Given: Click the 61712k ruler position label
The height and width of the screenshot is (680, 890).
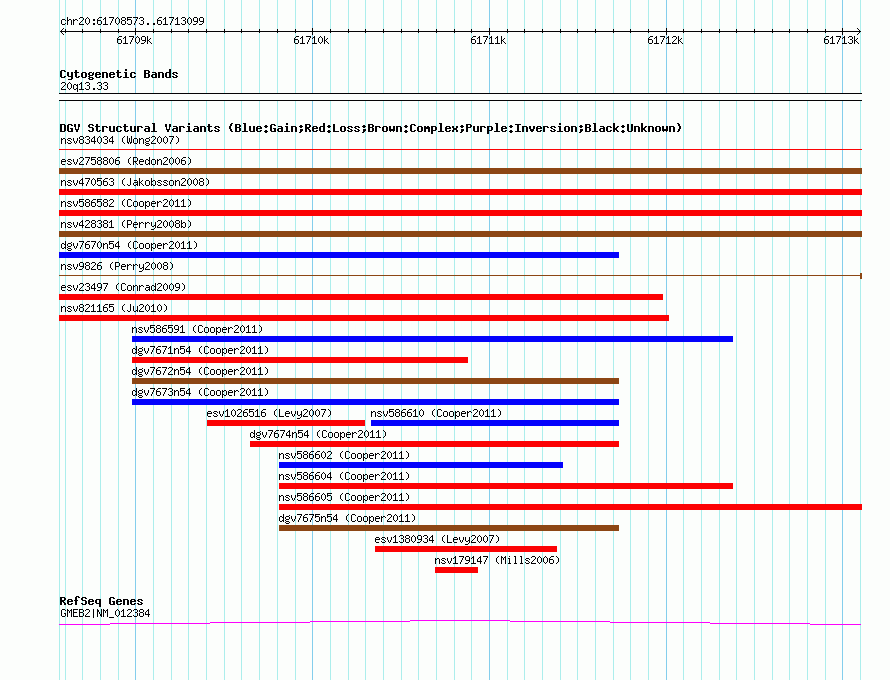Looking at the screenshot, I should (665, 40).
